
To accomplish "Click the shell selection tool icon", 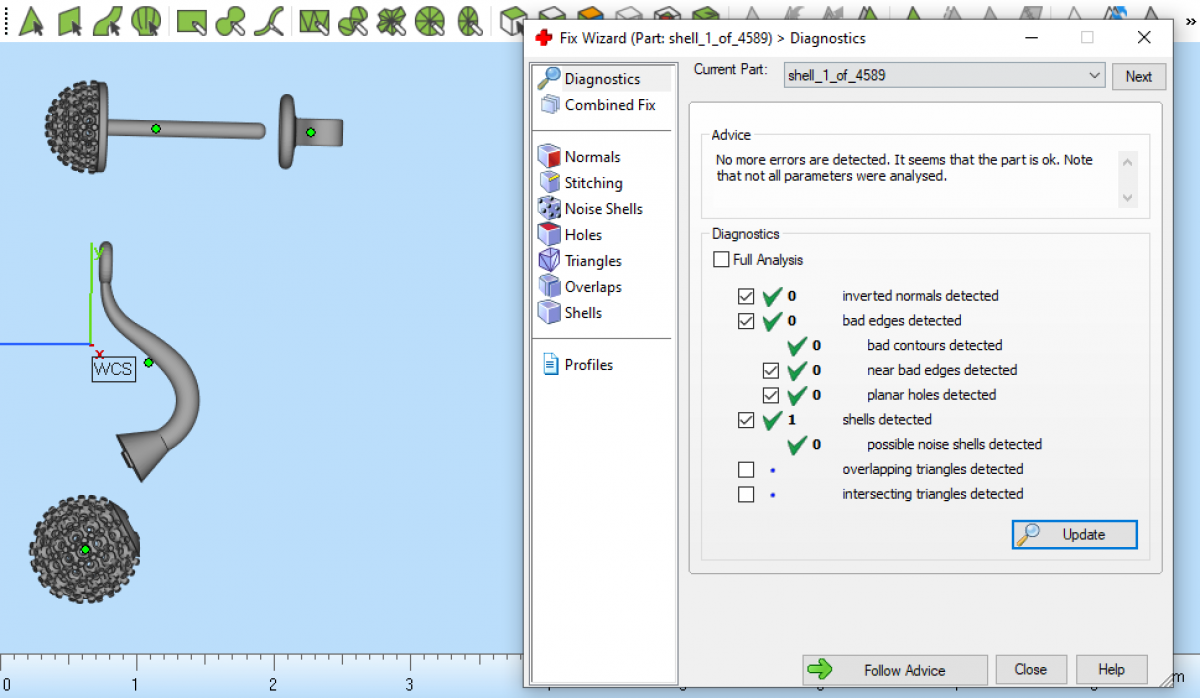I will [x=146, y=20].
